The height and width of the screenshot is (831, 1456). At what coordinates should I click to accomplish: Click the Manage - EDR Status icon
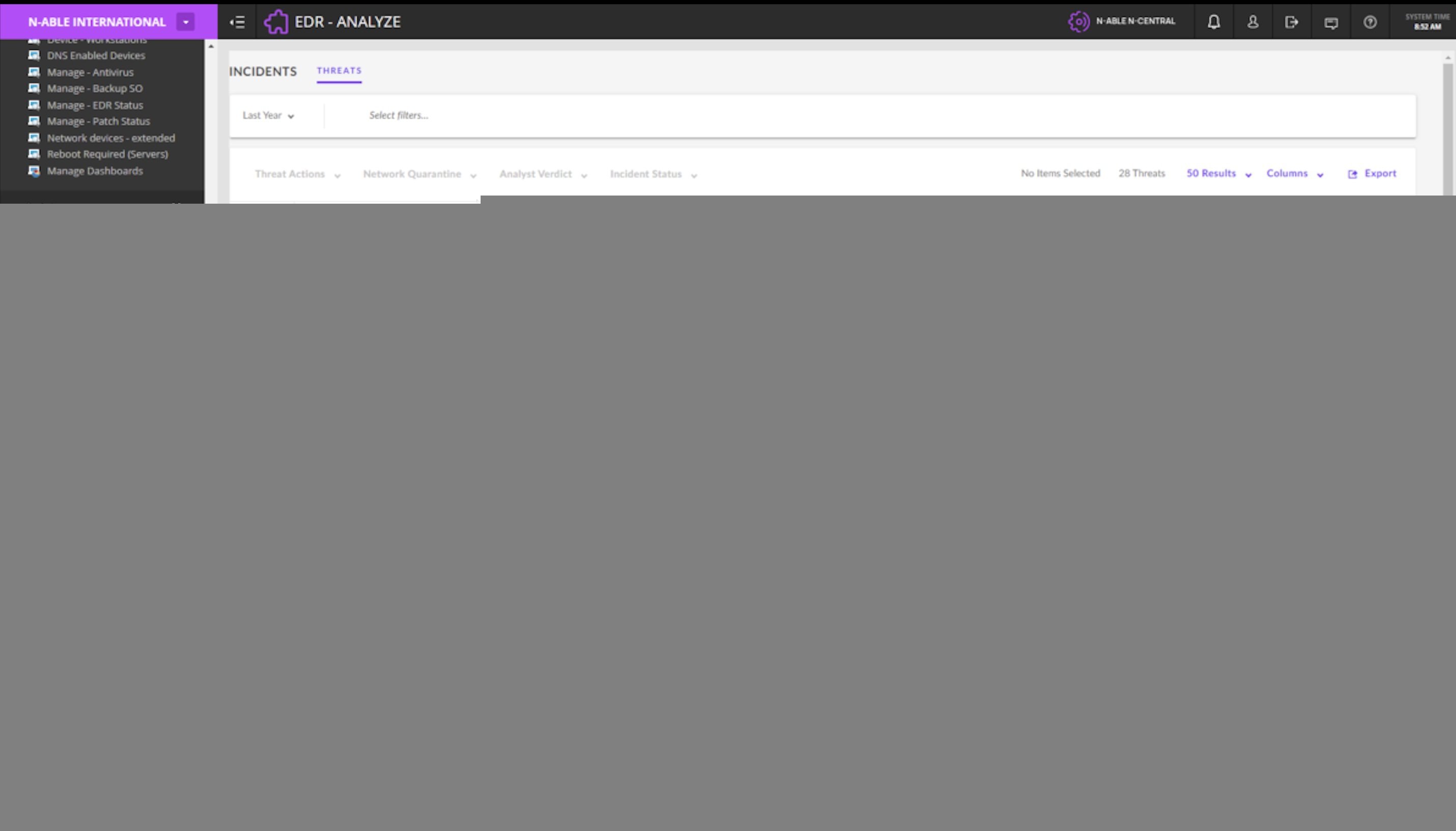tap(34, 104)
